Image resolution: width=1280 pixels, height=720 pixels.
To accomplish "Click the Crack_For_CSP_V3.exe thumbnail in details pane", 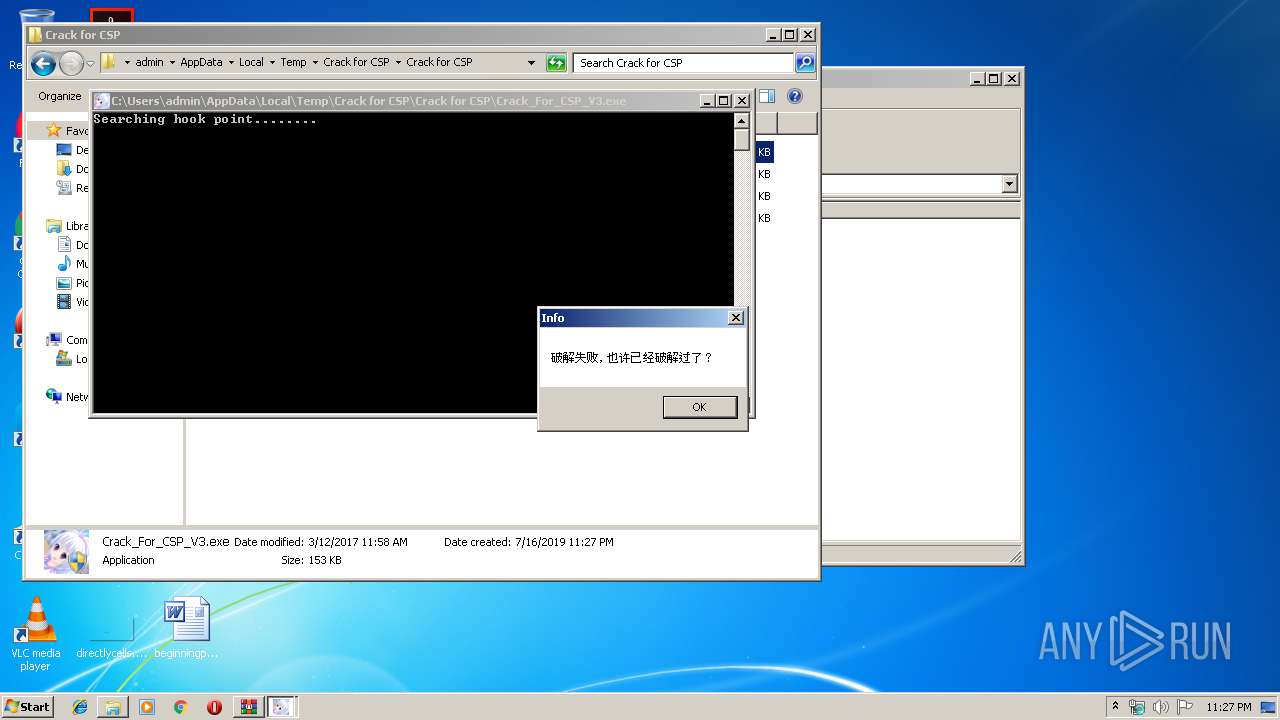I will pos(66,551).
